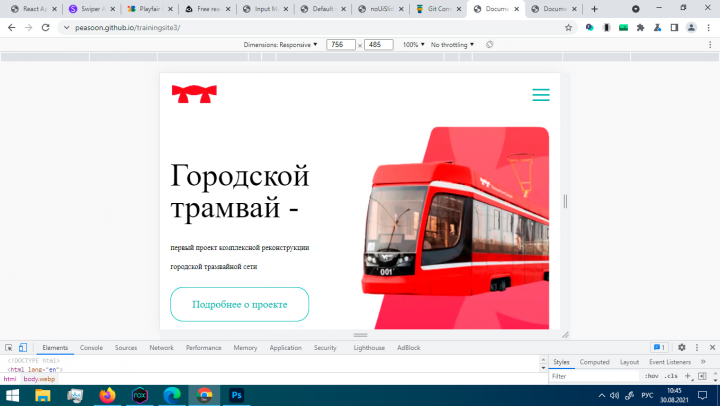Click the 'Подробнее о проекте' button
This screenshot has width=720, height=406.
[x=239, y=304]
